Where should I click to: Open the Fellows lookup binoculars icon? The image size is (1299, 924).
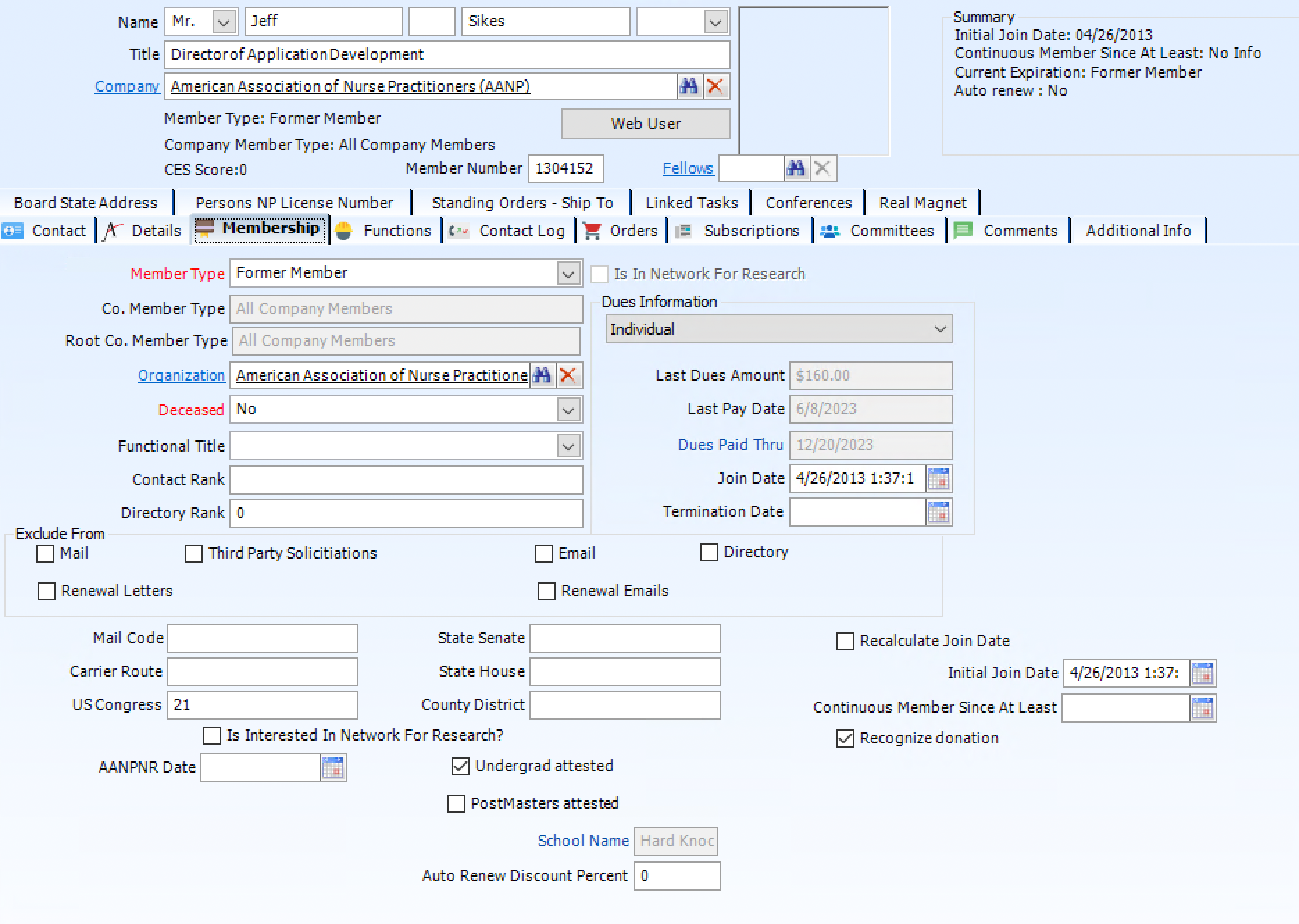pyautogui.click(x=797, y=167)
